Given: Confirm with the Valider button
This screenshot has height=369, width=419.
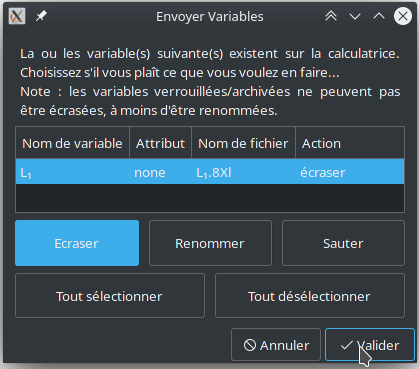Looking at the screenshot, I should pyautogui.click(x=370, y=345).
